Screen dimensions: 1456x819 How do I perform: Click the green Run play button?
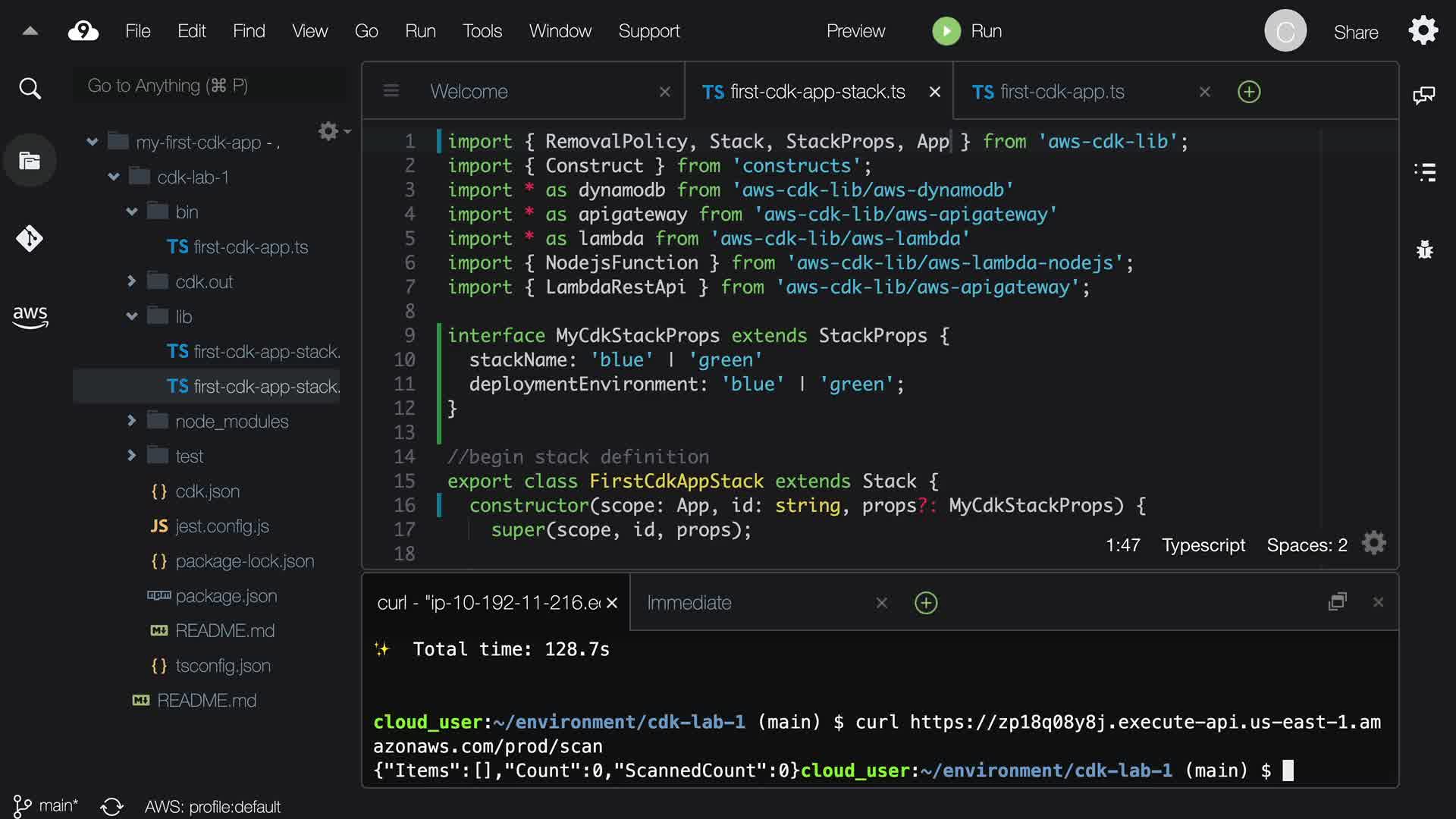point(946,31)
